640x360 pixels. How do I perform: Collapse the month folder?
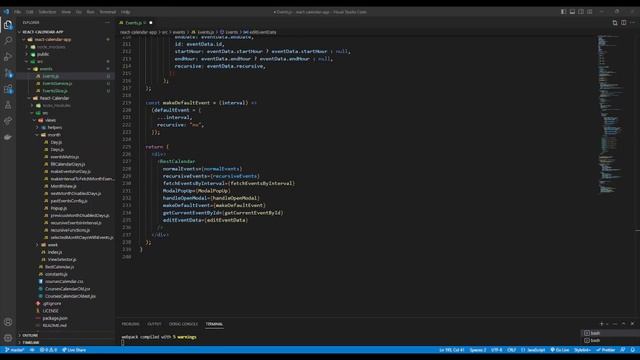53,135
